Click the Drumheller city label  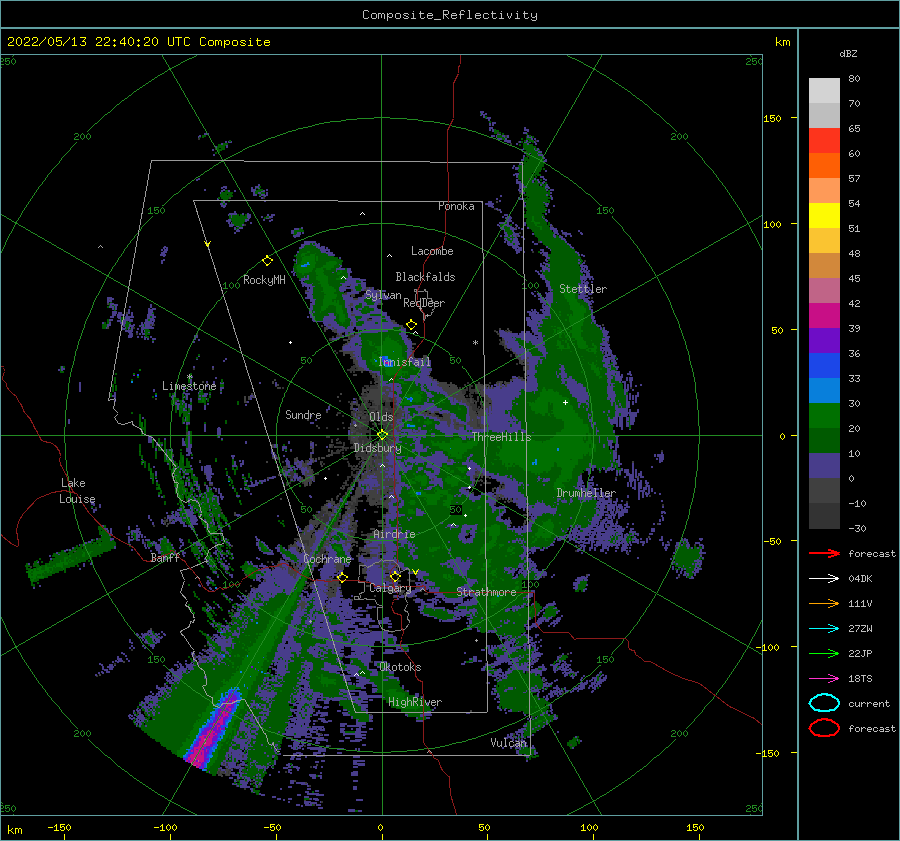tap(586, 493)
